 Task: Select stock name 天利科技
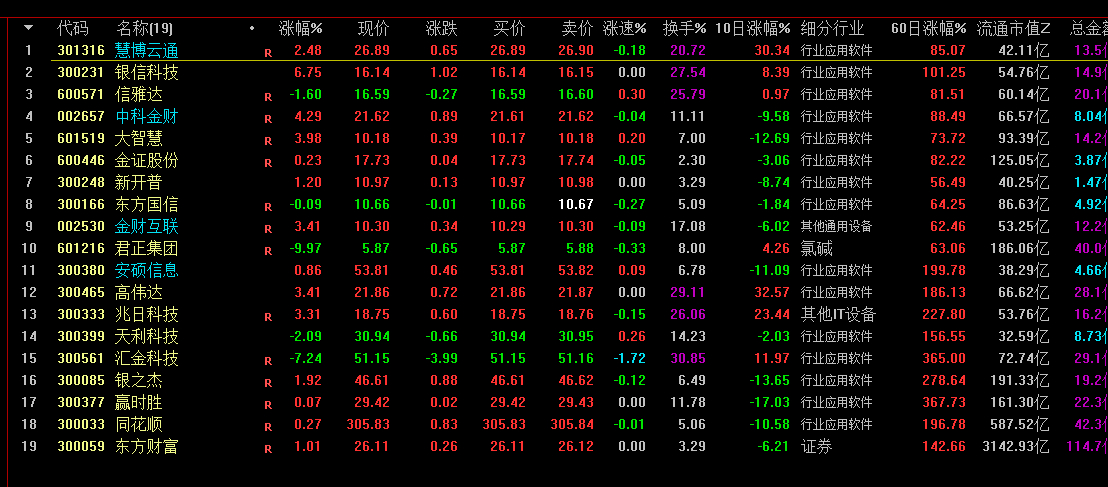146,336
